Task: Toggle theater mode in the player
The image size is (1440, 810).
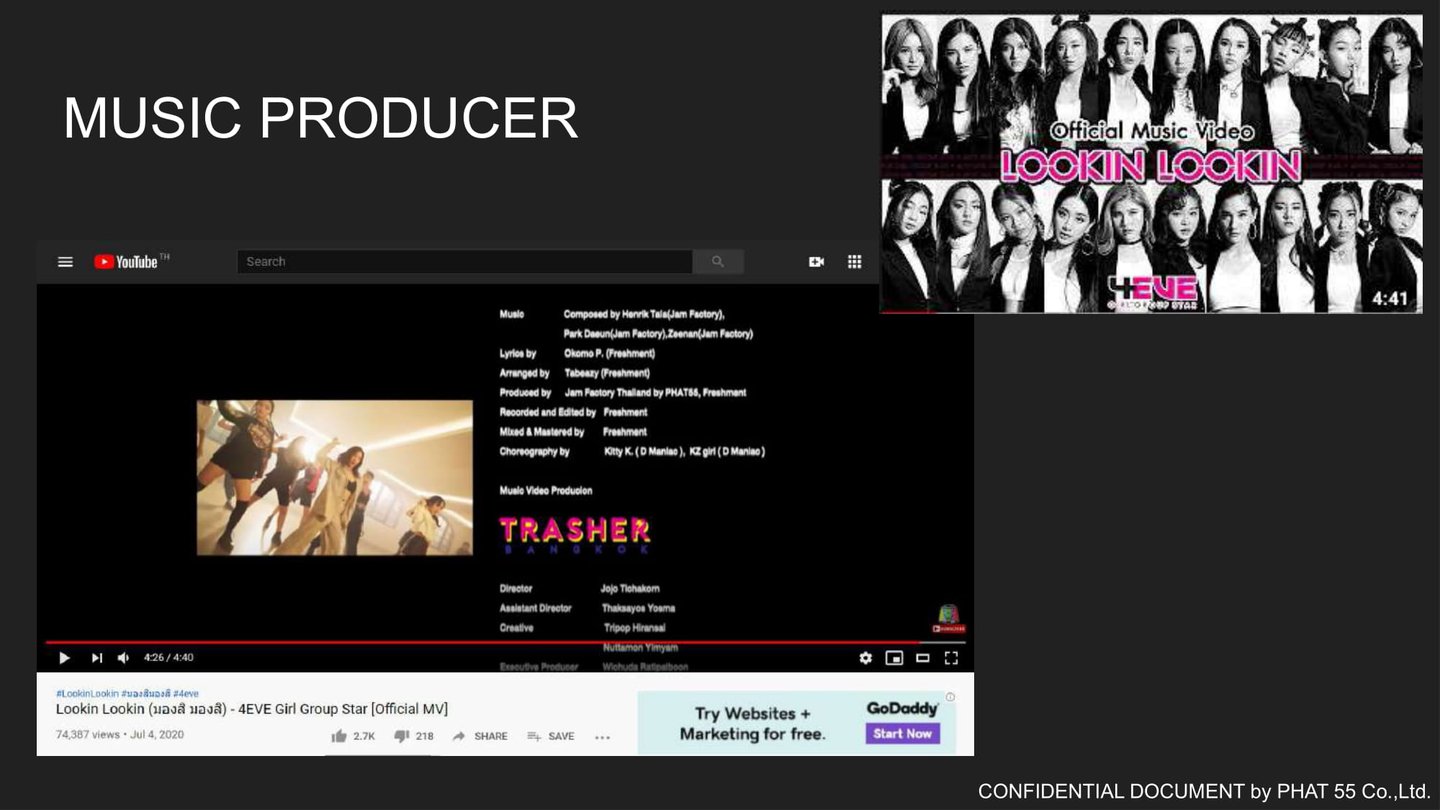Action: pyautogui.click(x=923, y=658)
